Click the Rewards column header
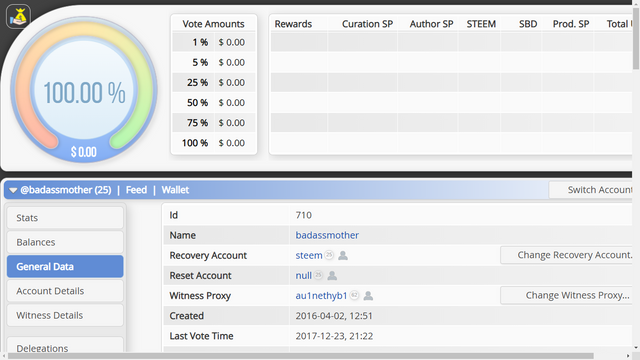640x360 pixels. (293, 24)
